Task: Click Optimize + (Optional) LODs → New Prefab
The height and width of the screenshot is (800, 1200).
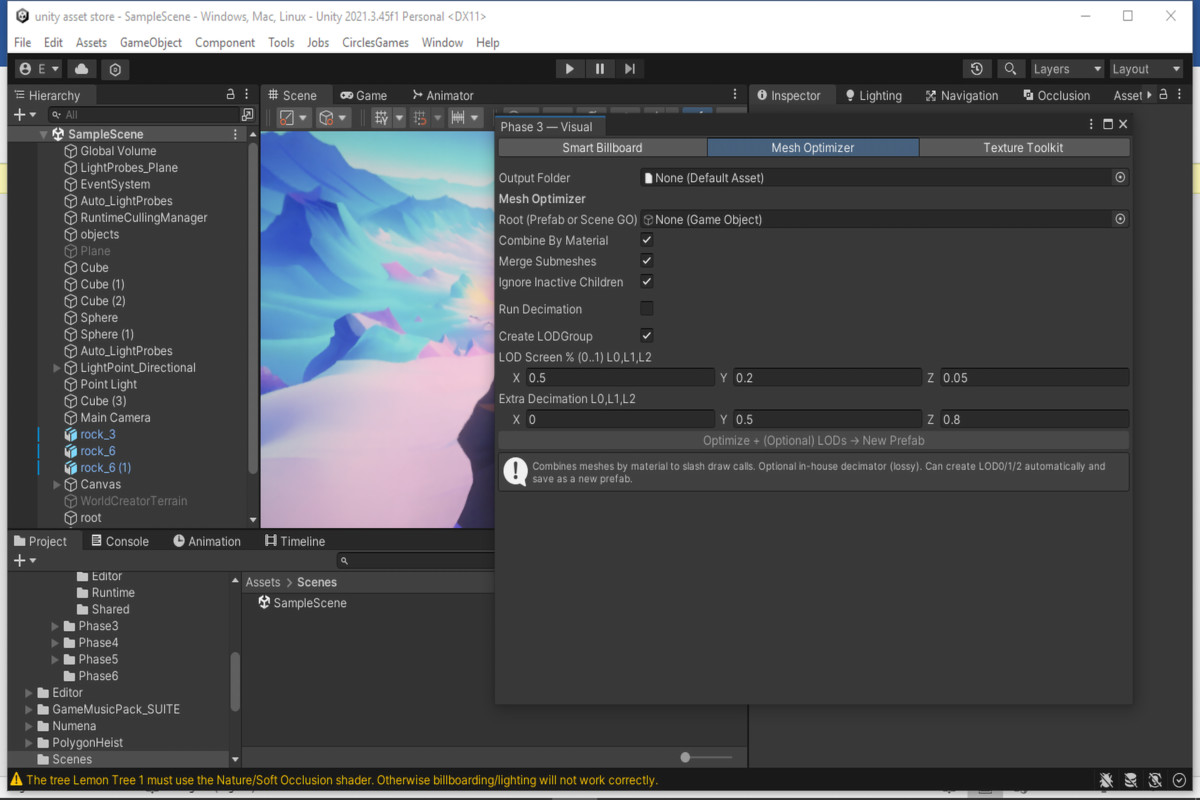Action: pyautogui.click(x=814, y=440)
